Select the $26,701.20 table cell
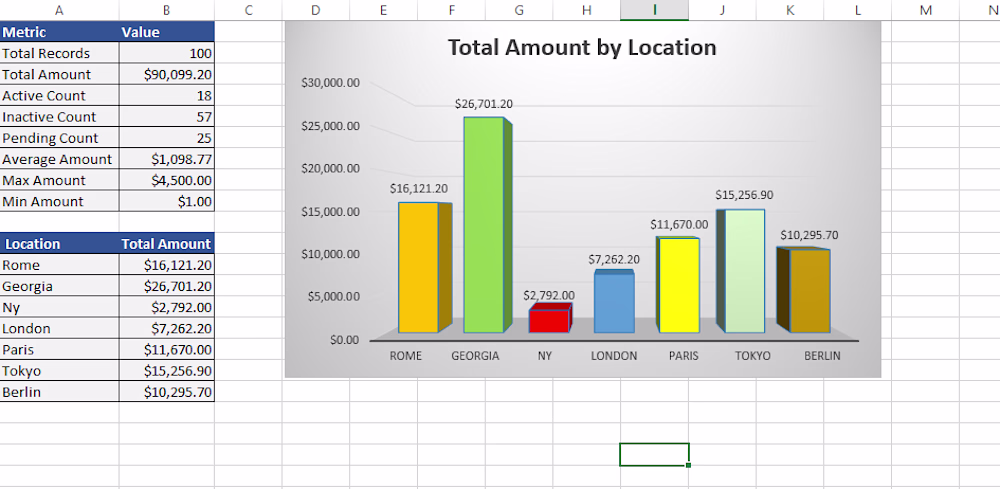Image resolution: width=1000 pixels, height=489 pixels. pos(166,286)
